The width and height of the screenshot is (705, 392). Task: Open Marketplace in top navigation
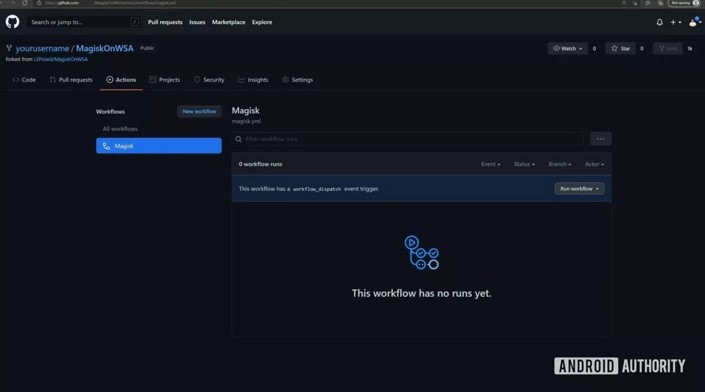(x=228, y=22)
